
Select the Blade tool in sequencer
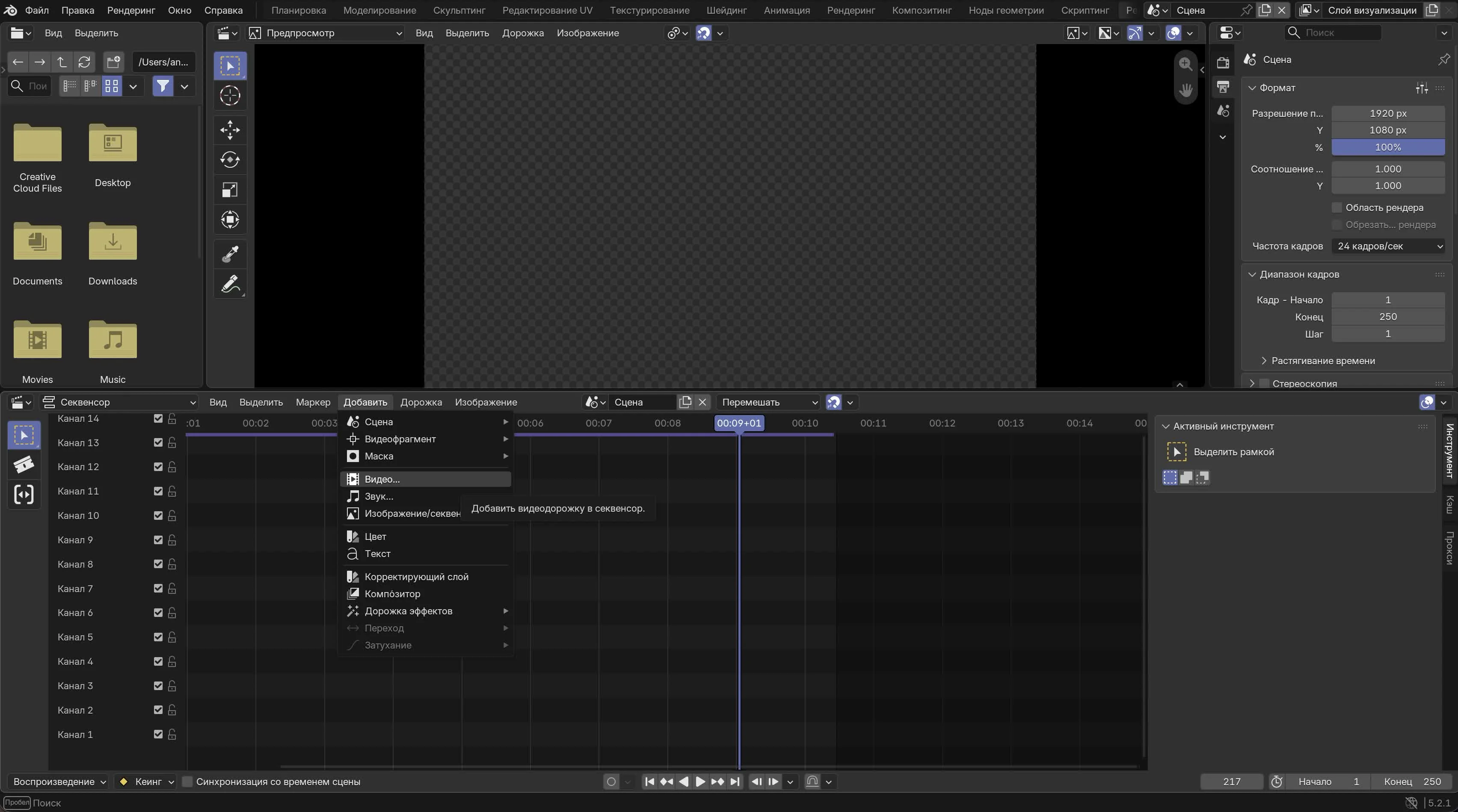24,465
